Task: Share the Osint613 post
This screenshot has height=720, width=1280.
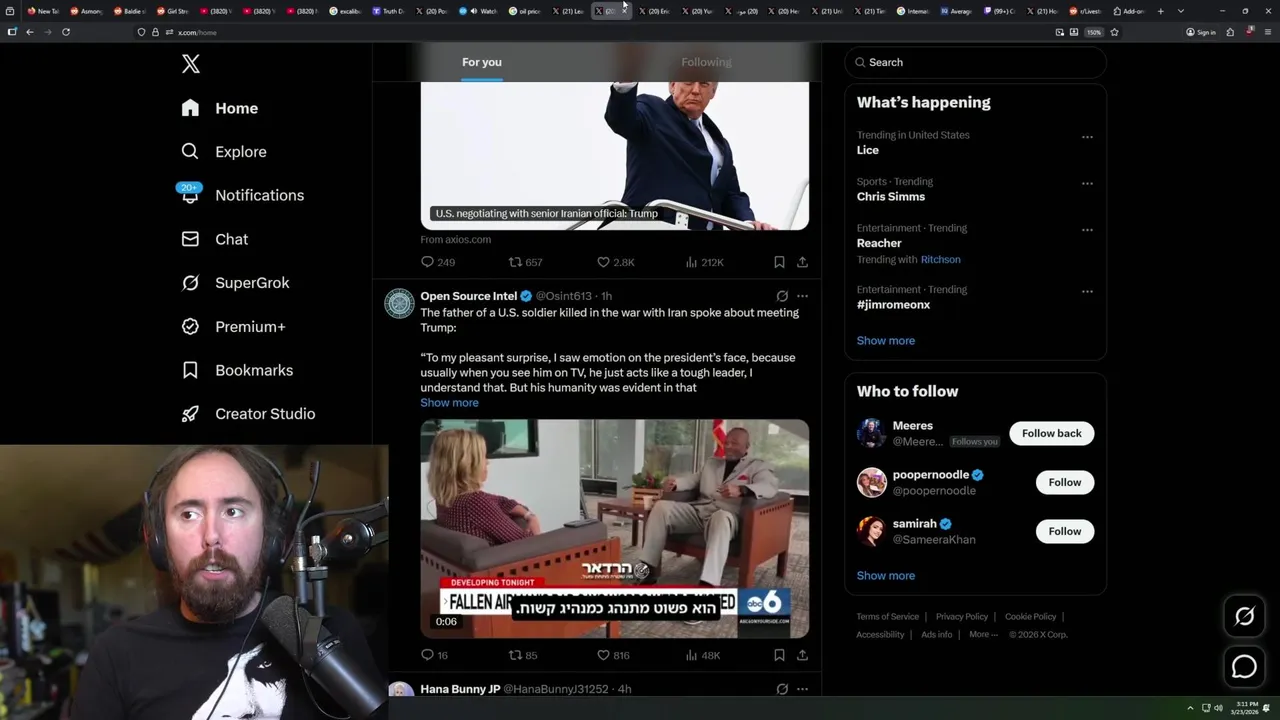Action: (x=802, y=655)
